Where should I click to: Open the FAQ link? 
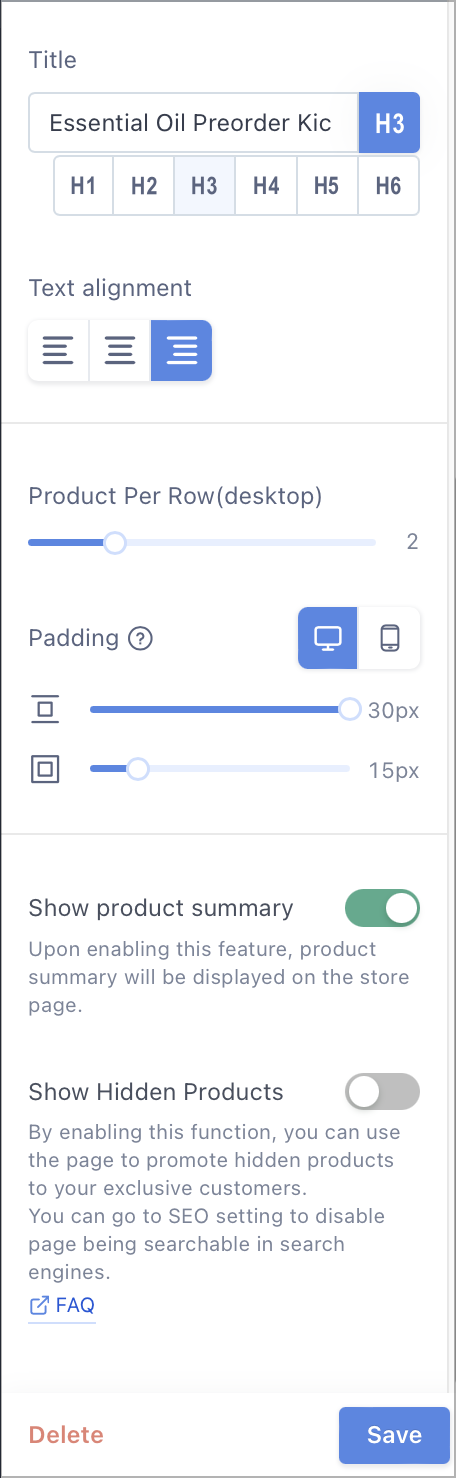62,1305
